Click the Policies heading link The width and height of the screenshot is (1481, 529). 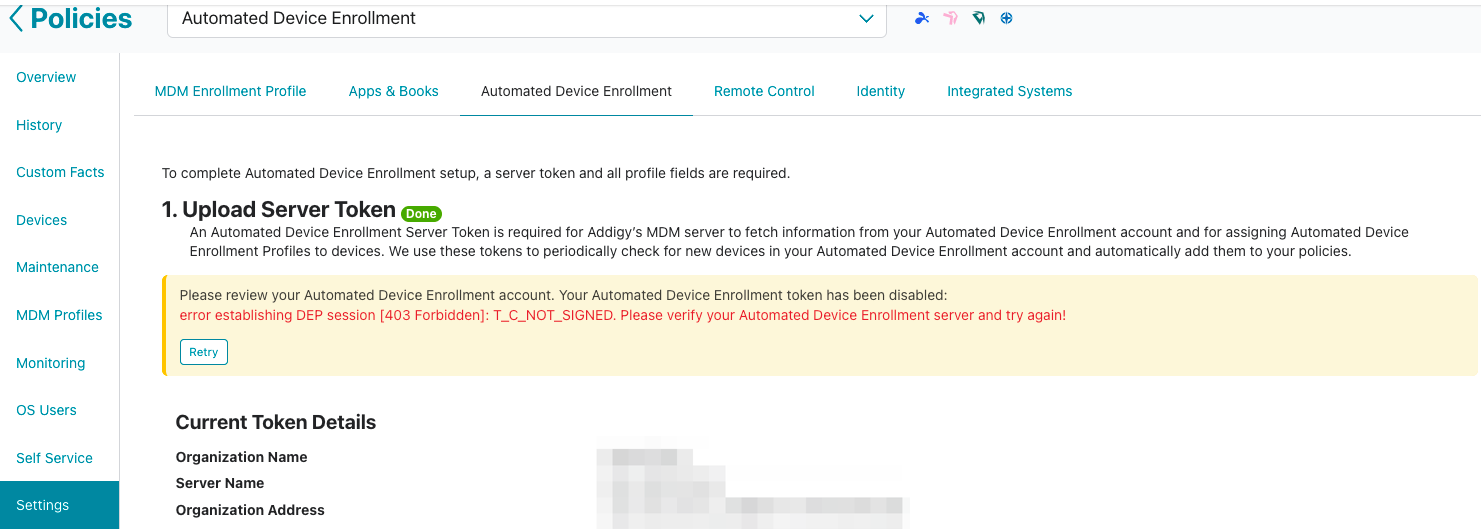81,18
